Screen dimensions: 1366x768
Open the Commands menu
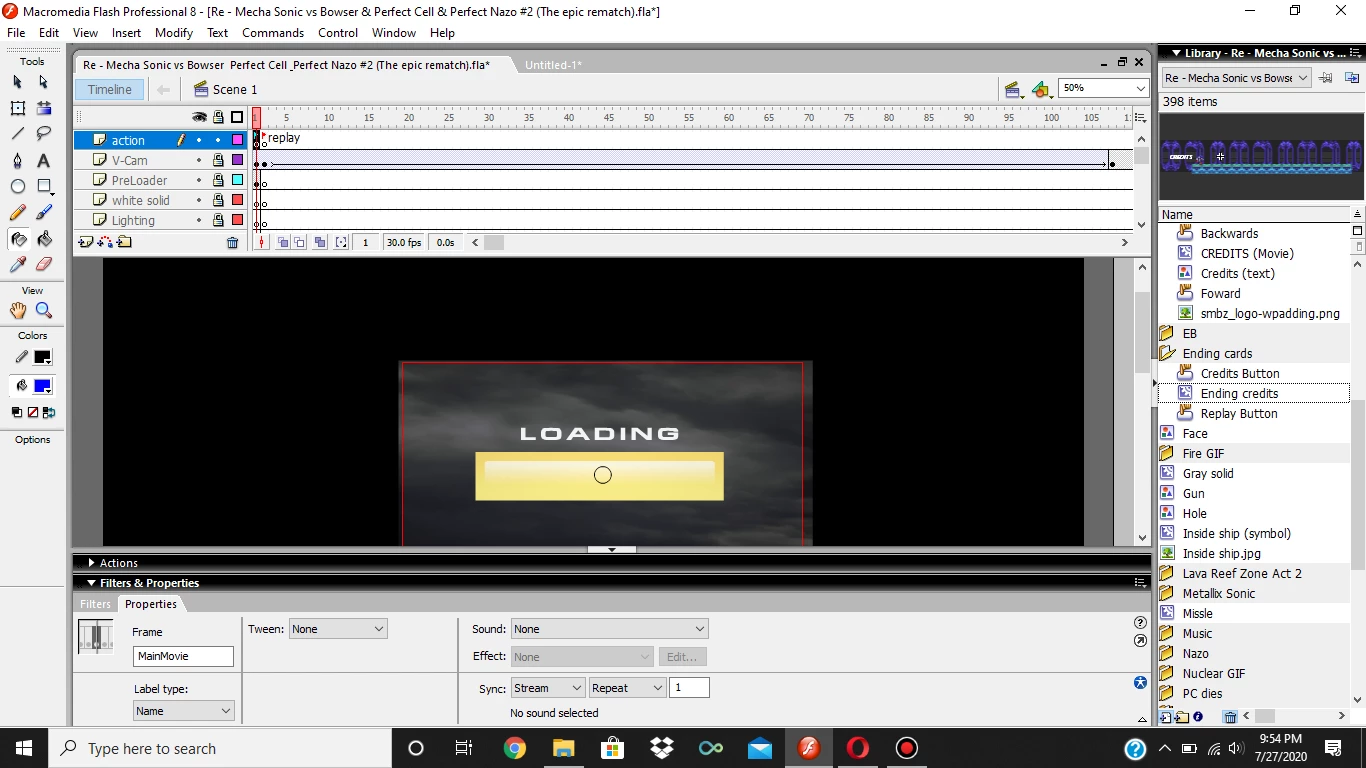pos(272,33)
